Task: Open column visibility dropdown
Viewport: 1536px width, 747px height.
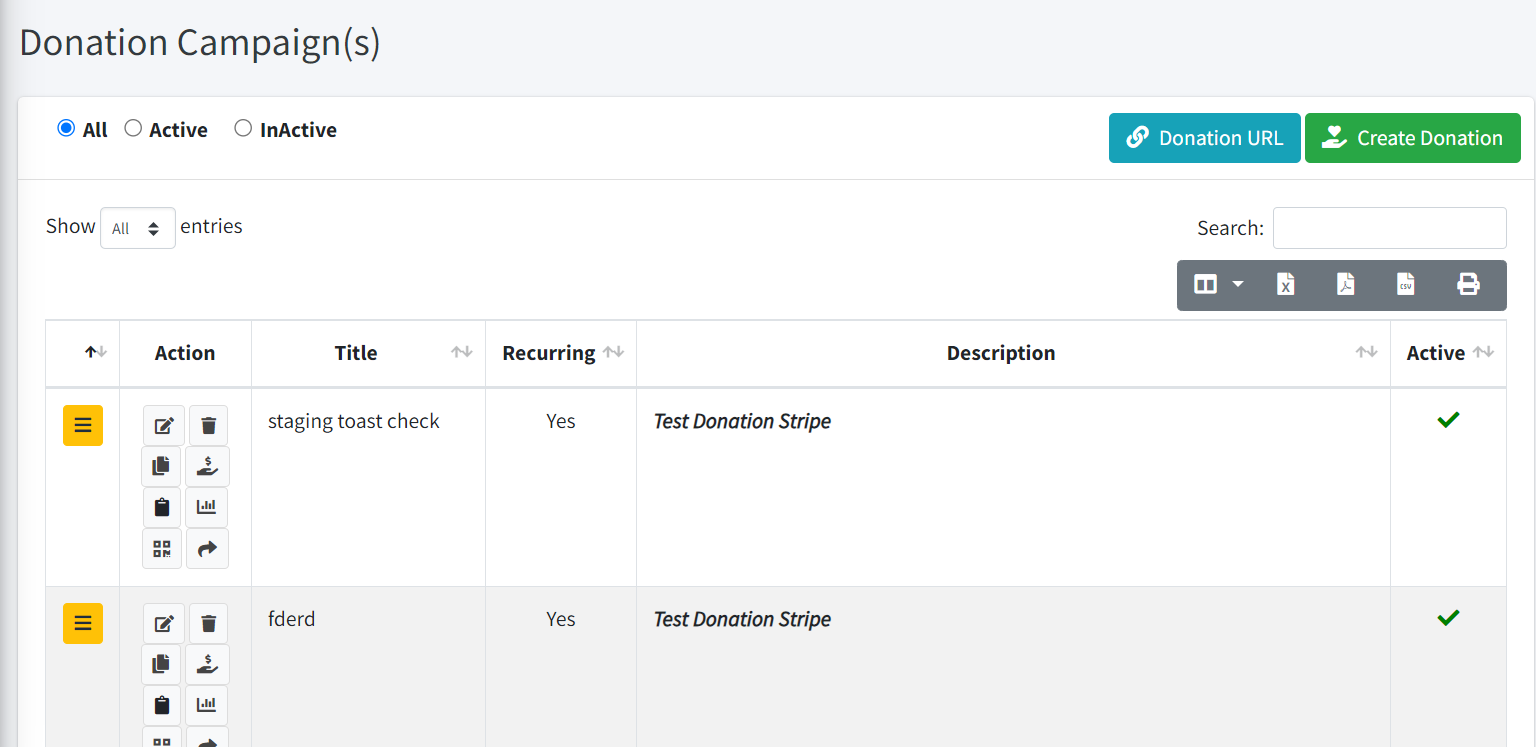Action: pos(1218,285)
